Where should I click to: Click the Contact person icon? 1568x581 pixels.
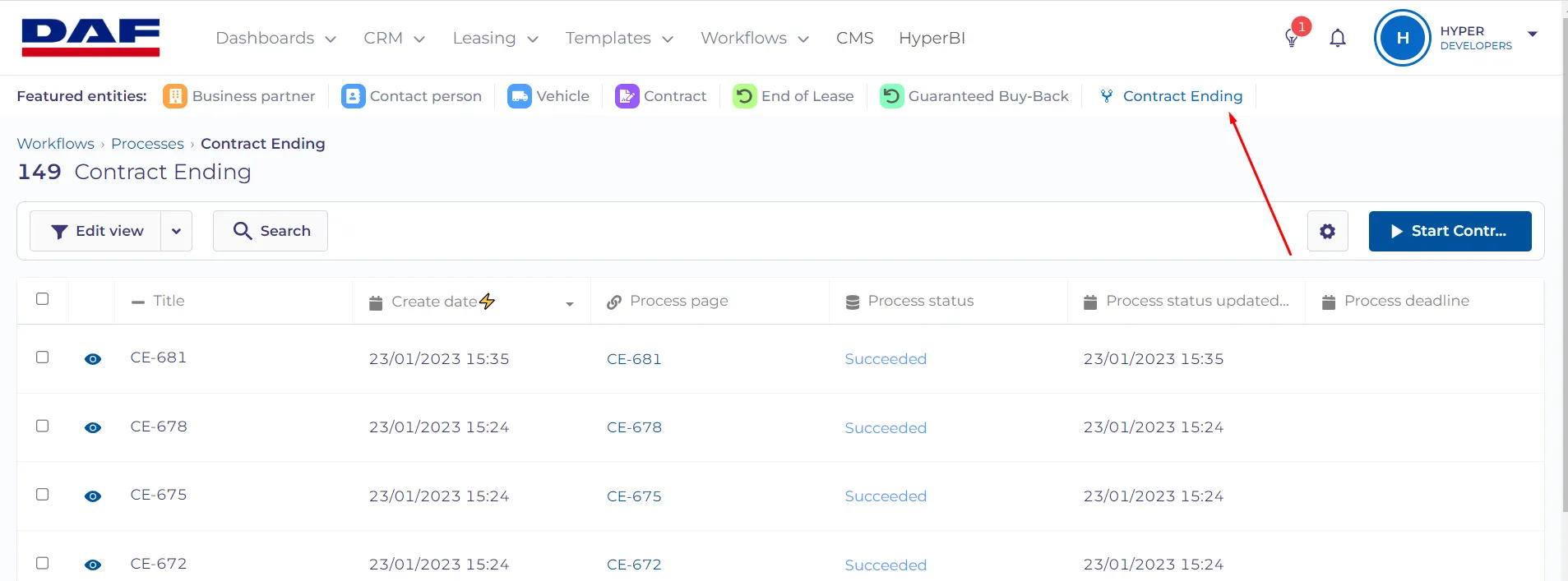353,96
